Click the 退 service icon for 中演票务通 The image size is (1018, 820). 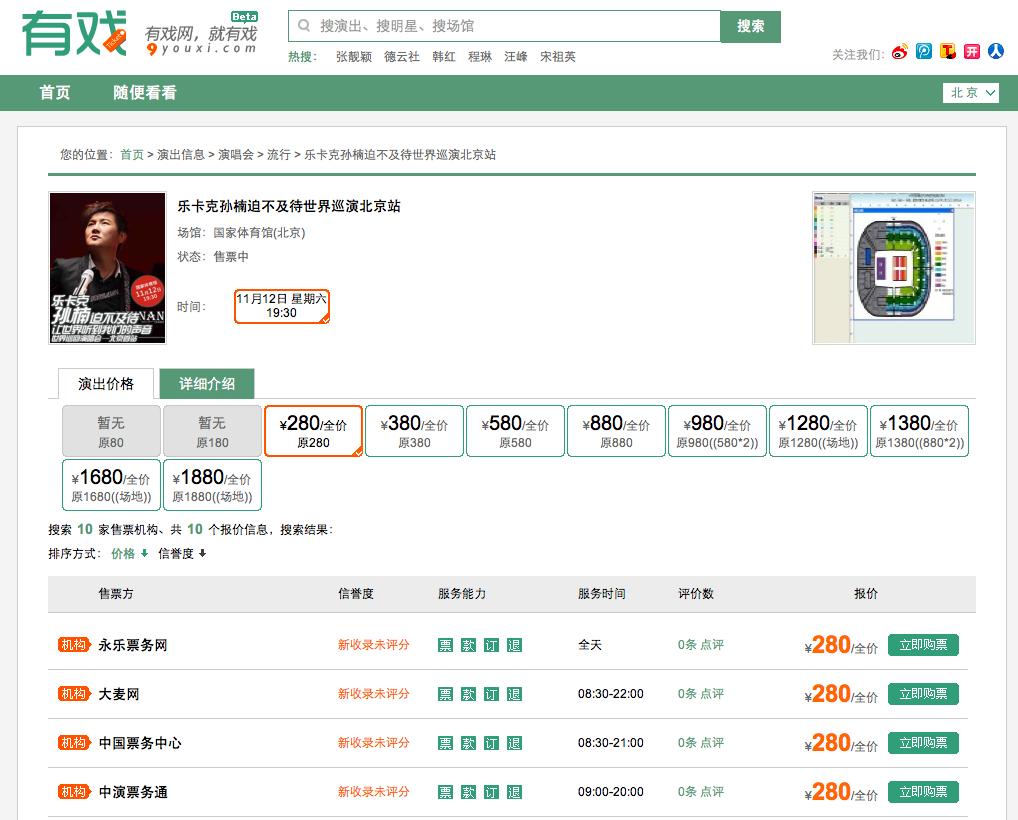(x=514, y=793)
